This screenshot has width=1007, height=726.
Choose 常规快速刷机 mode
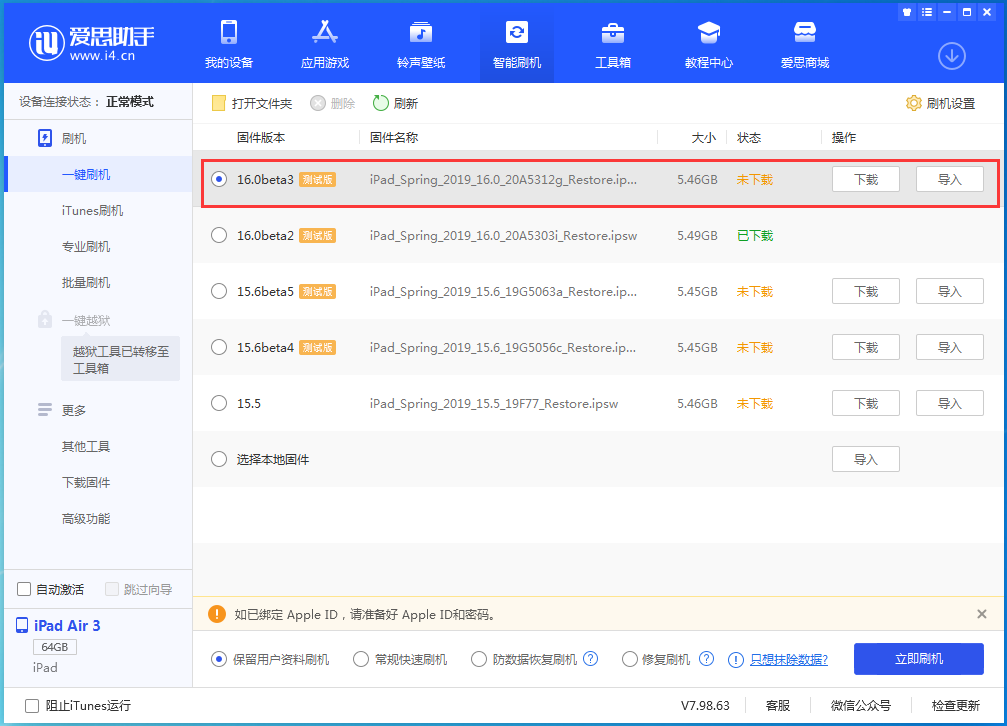(x=361, y=659)
